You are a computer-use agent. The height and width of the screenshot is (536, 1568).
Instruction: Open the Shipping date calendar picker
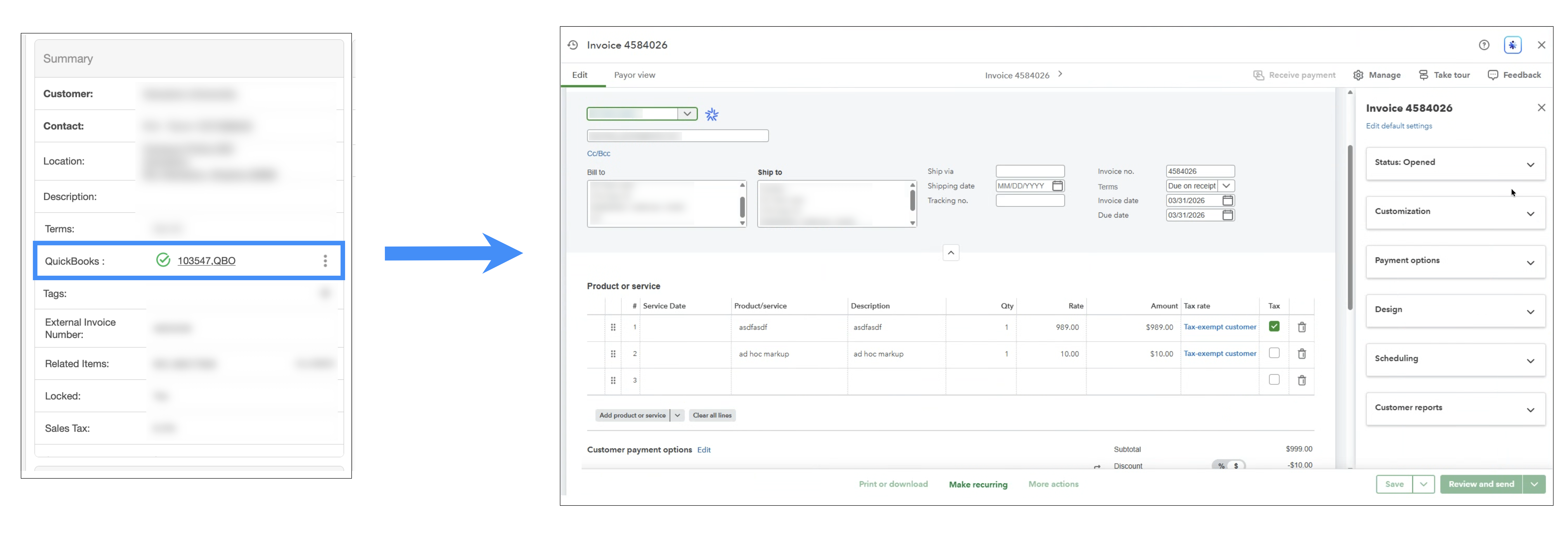[1057, 186]
